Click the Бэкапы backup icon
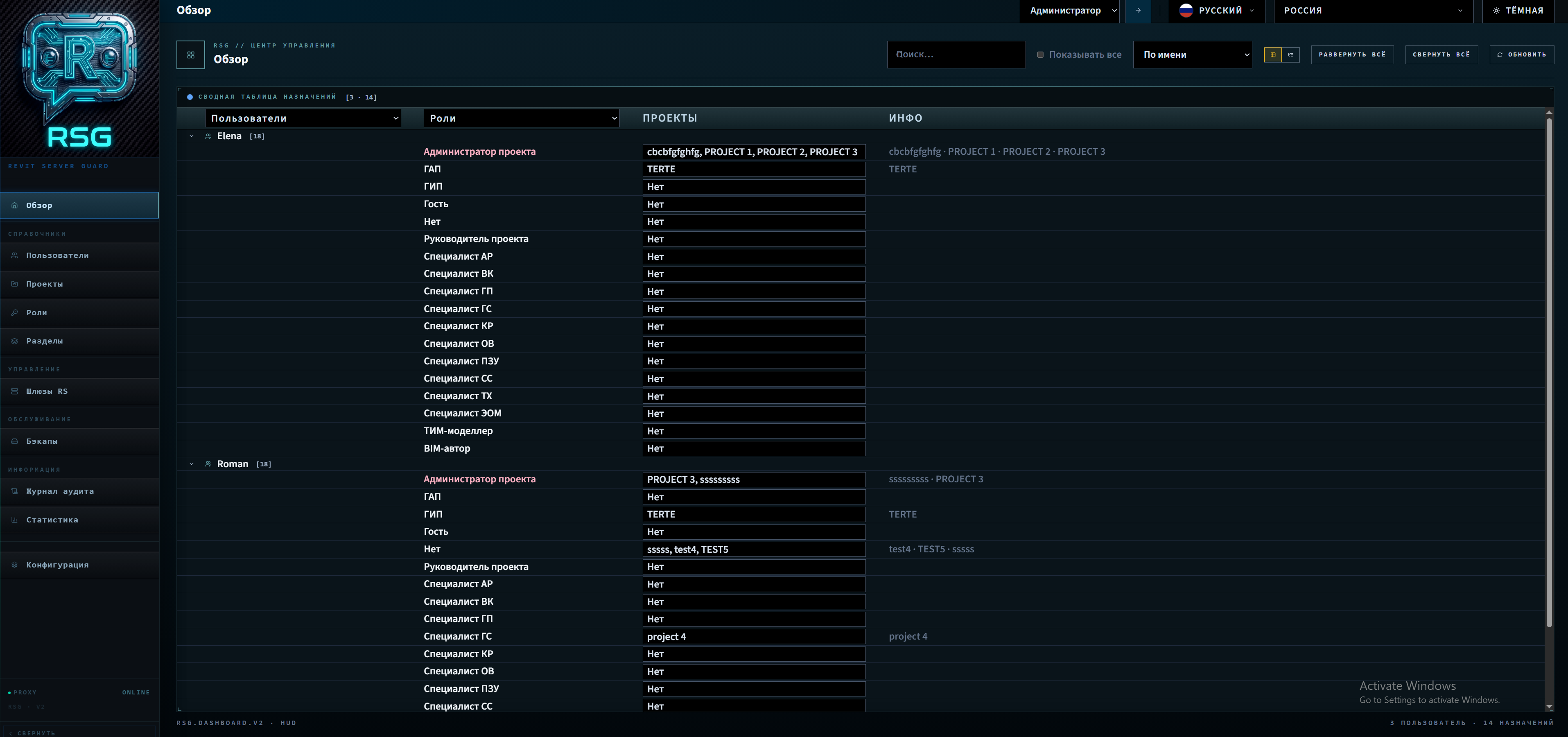1568x737 pixels. (x=15, y=441)
